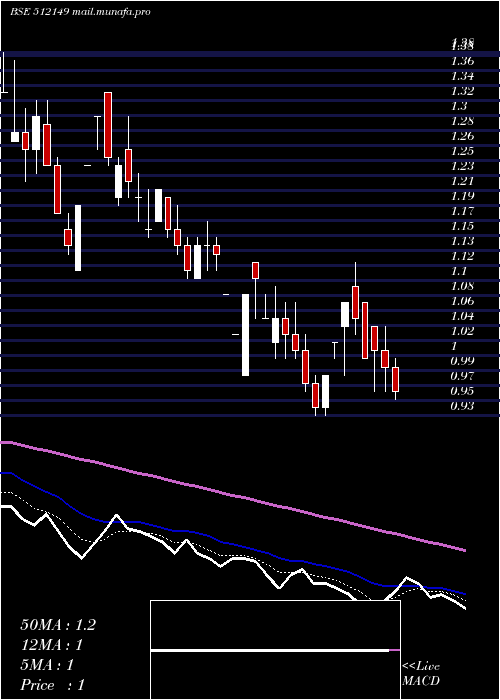The width and height of the screenshot is (500, 700).
Task: Click the 0.93 price axis label
Action: click(462, 406)
